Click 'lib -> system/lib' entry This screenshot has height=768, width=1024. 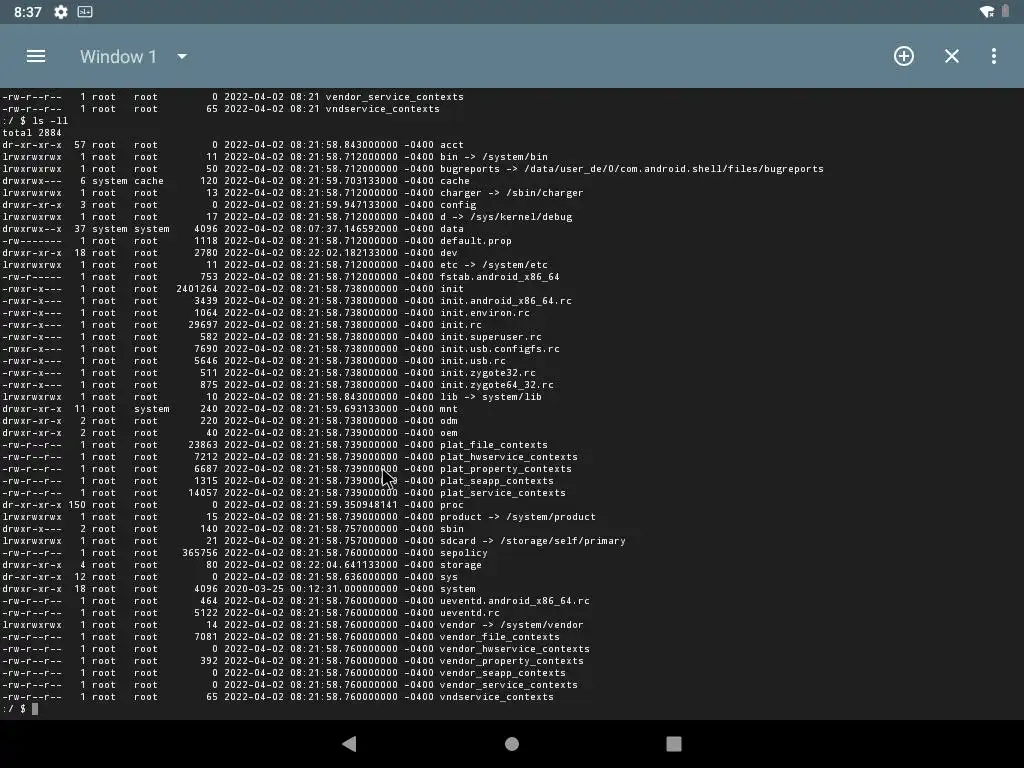490,397
